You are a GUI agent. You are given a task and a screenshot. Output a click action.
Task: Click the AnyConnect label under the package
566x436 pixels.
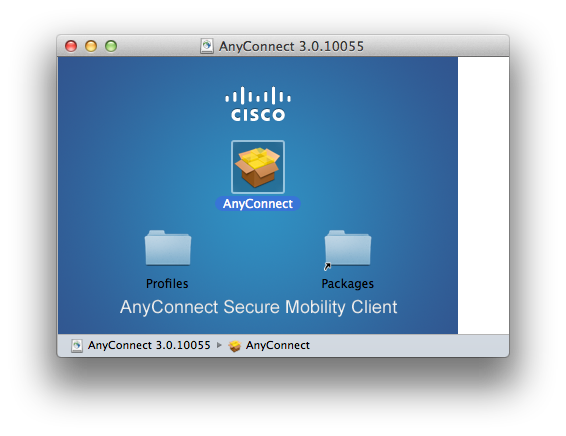click(258, 204)
